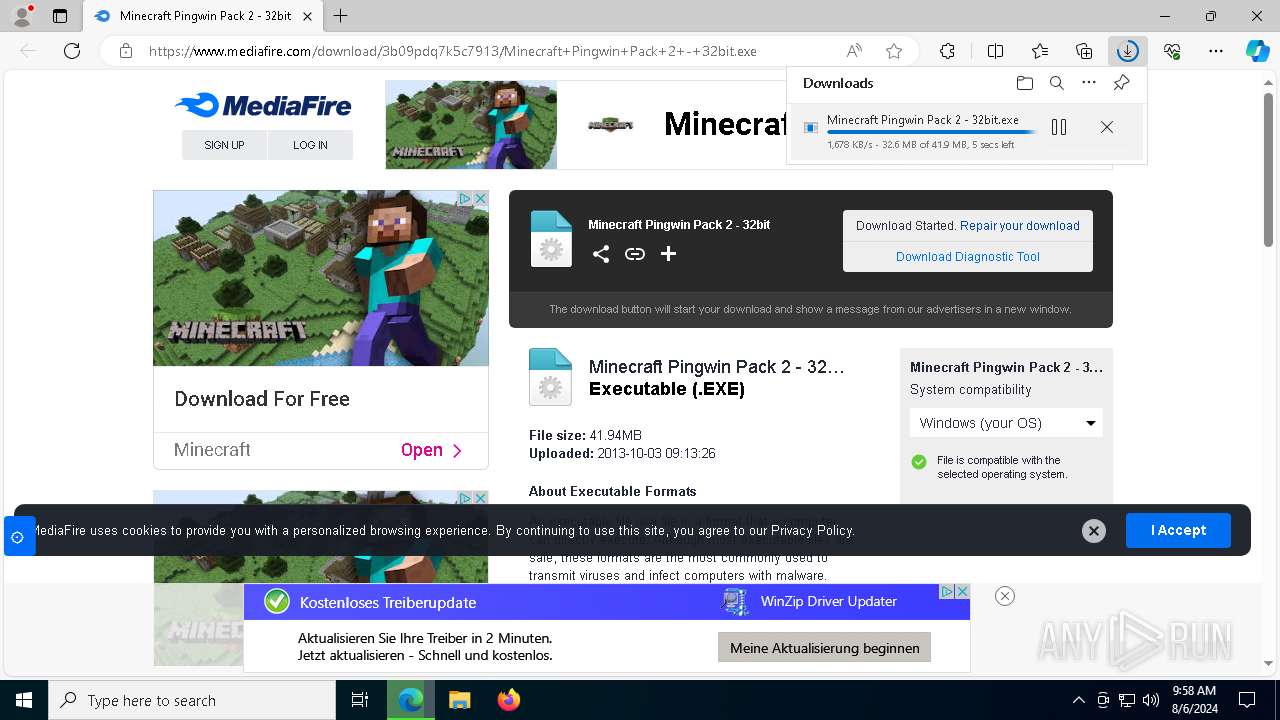Image resolution: width=1280 pixels, height=720 pixels.
Task: Open the notification center
Action: [x=1247, y=700]
